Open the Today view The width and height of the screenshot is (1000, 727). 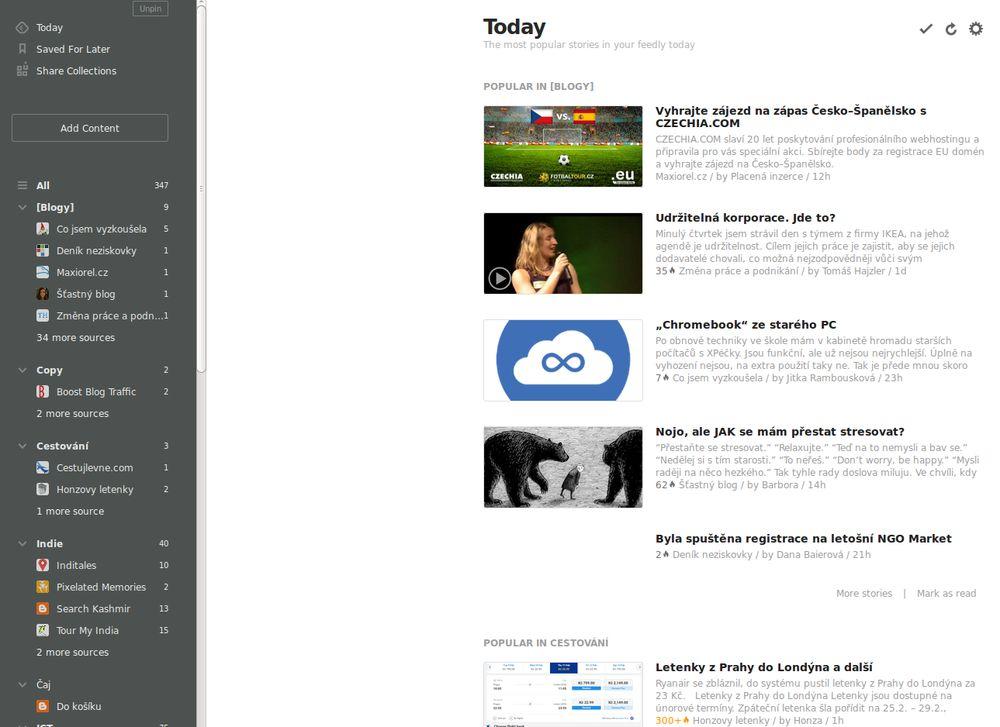click(x=49, y=27)
